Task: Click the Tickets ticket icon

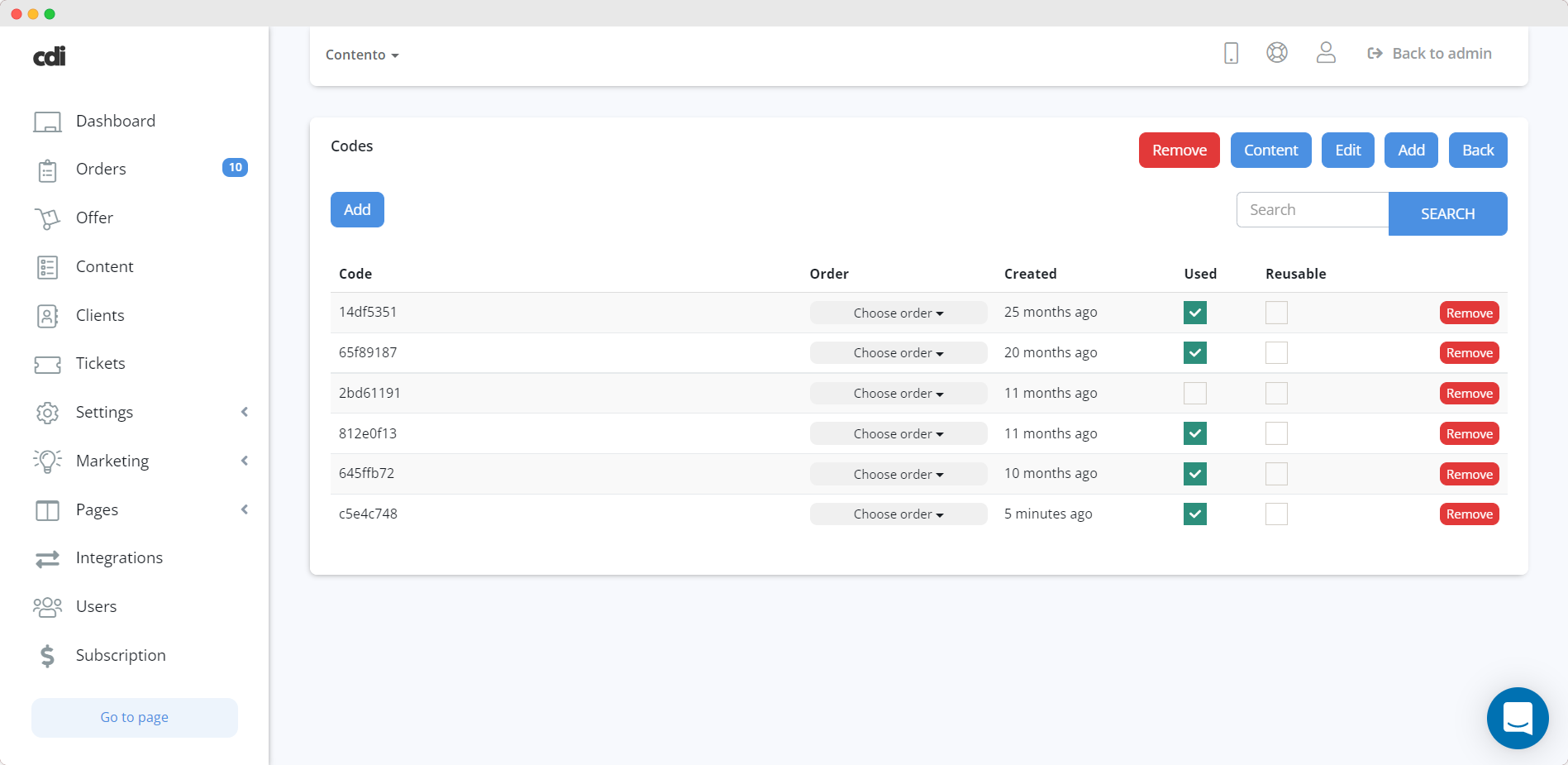Action: pos(47,365)
